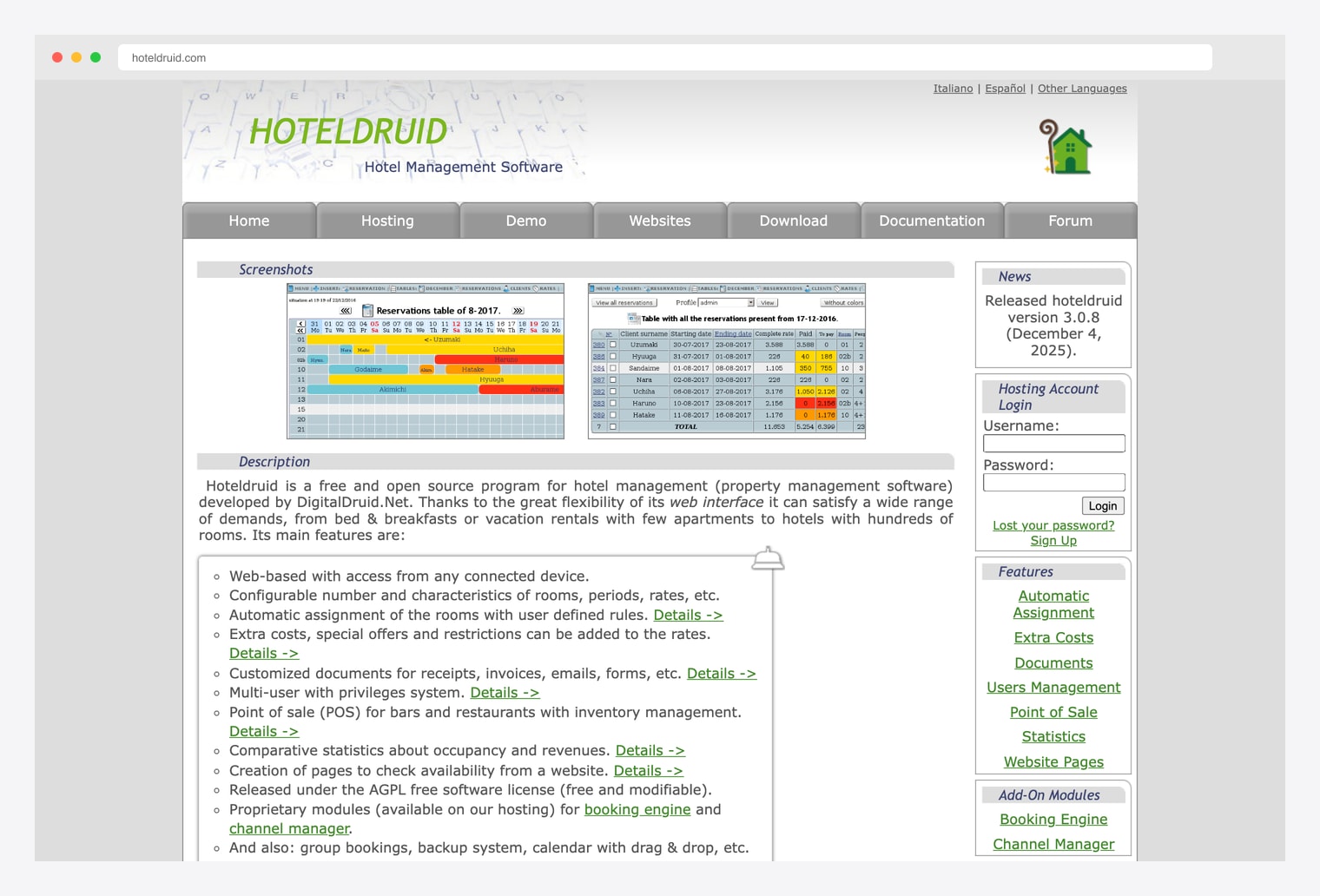1320x896 pixels.
Task: Open Automatic Assignment feature link
Action: [1053, 604]
